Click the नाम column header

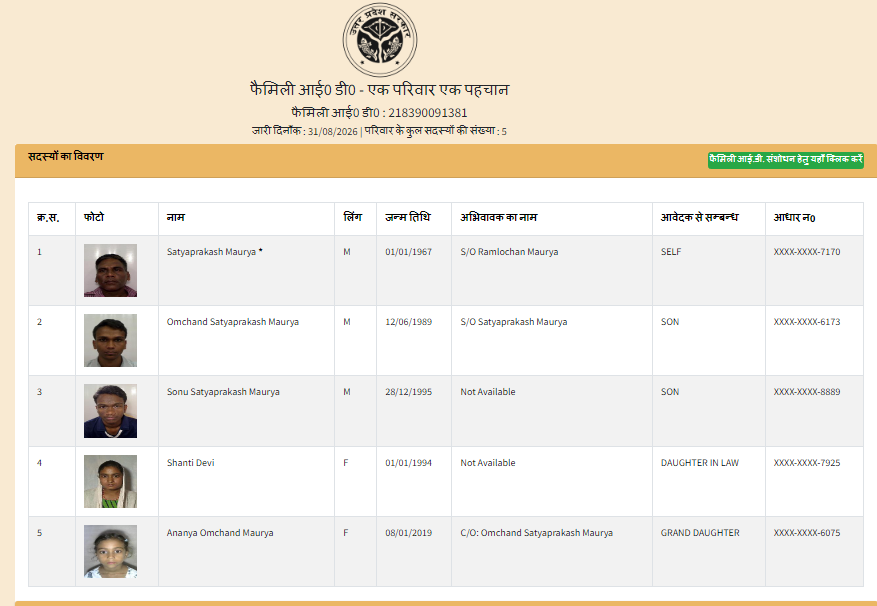[x=176, y=218]
